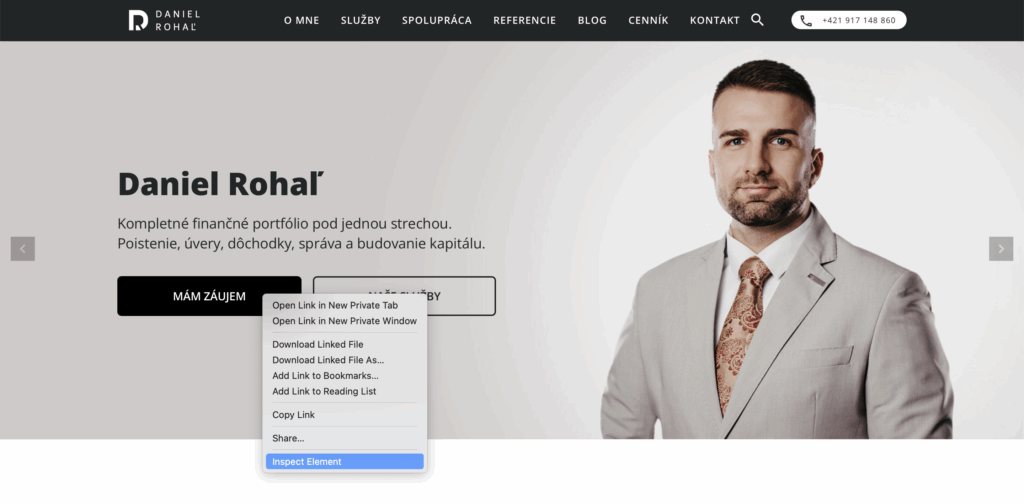Screen dimensions: 1024x504
Task: Choose Open Link in New Private Window
Action: [345, 321]
